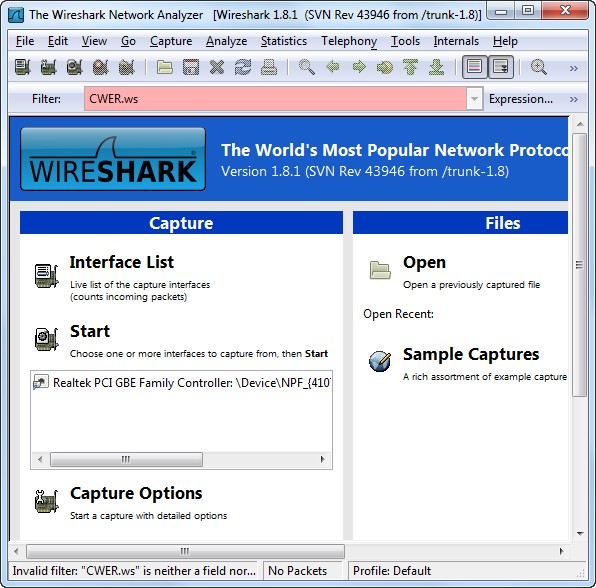Zoom in using the toolbar magnifier plus
The height and width of the screenshot is (588, 596).
coord(539,67)
